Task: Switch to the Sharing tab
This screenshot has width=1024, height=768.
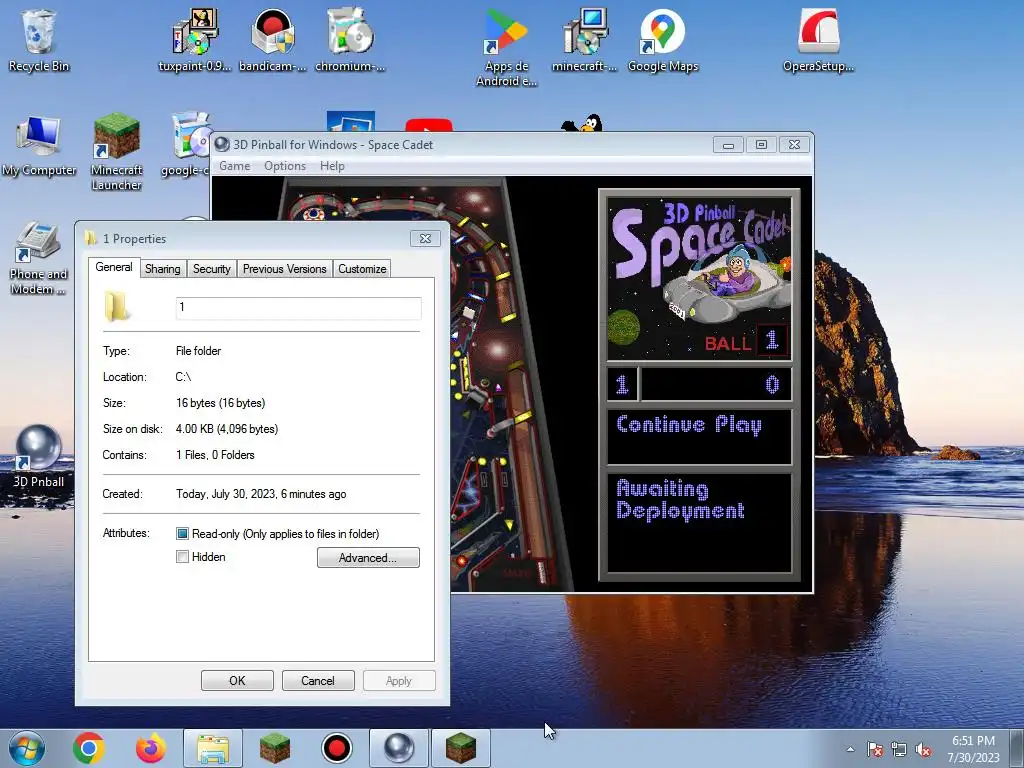Action: (x=163, y=268)
